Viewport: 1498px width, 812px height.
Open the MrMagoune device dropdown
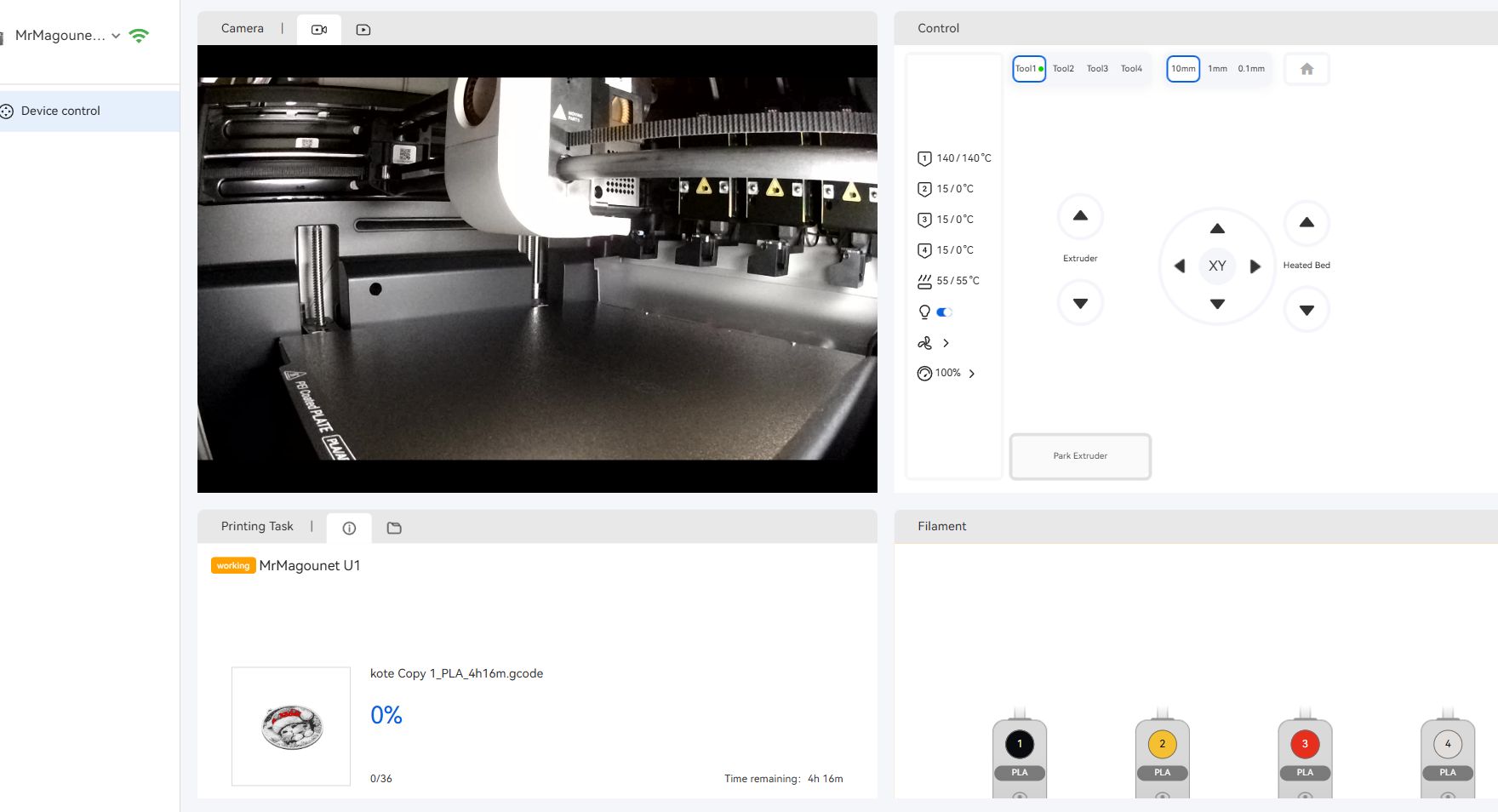coord(116,36)
